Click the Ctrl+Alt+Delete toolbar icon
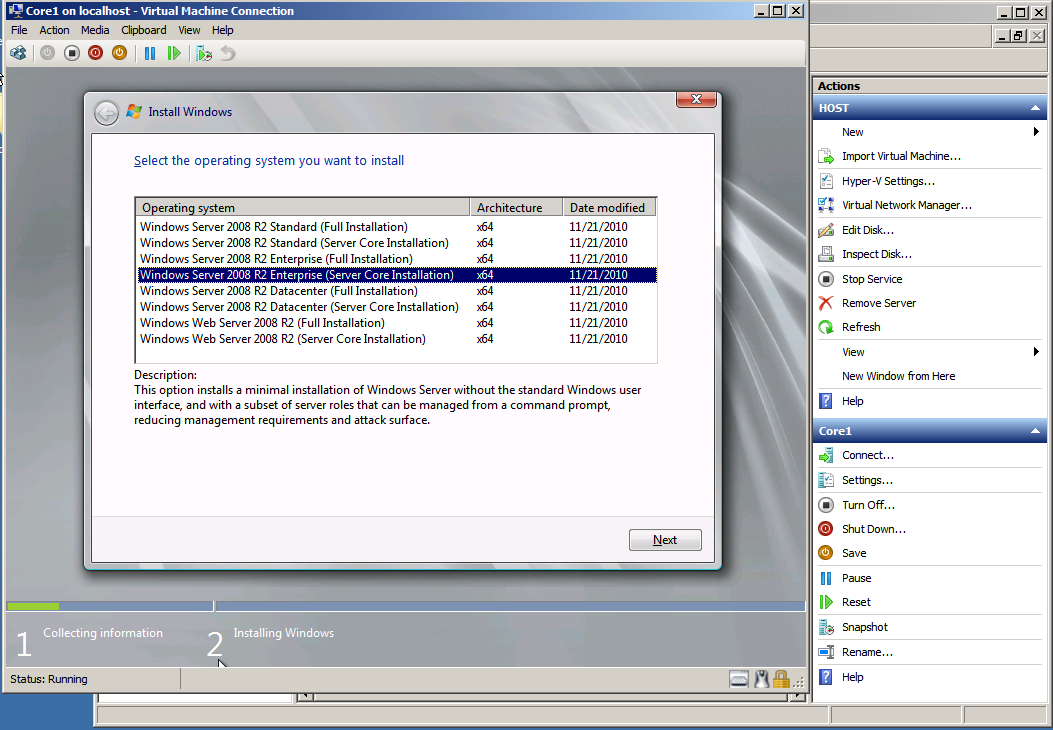Screen dimensions: 1053x730 pos(18,53)
